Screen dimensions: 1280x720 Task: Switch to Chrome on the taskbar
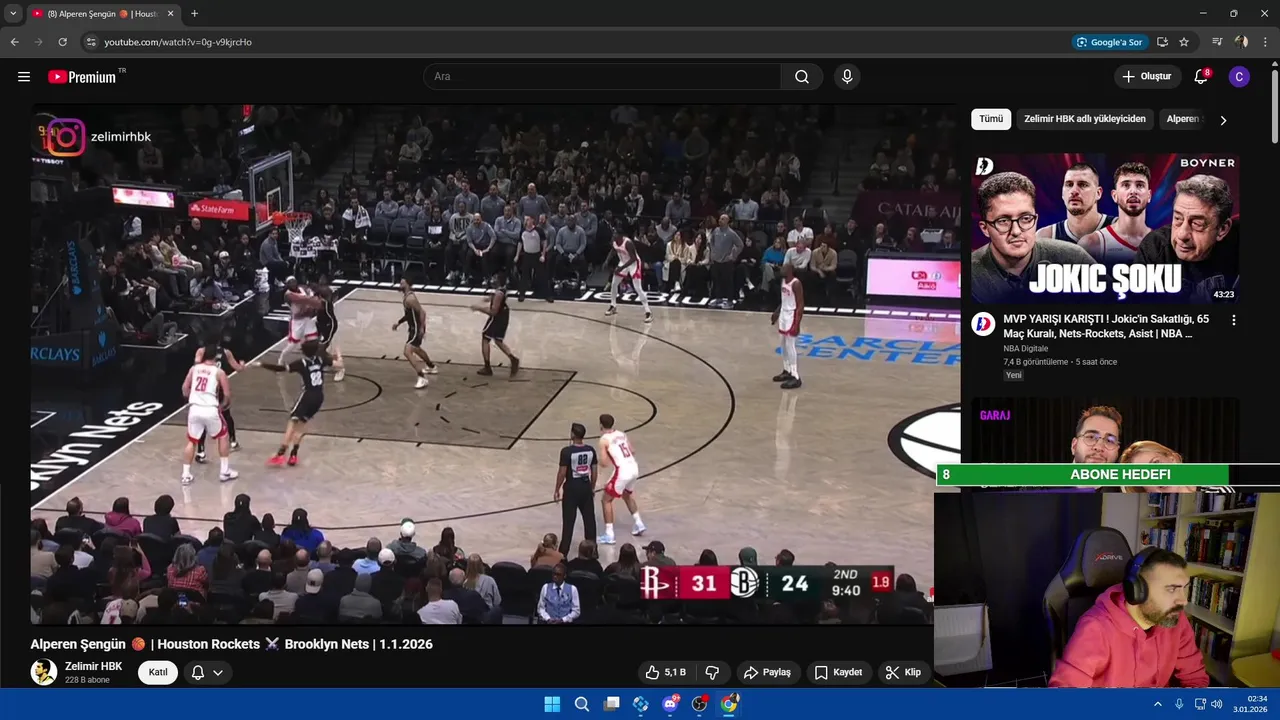click(x=729, y=704)
